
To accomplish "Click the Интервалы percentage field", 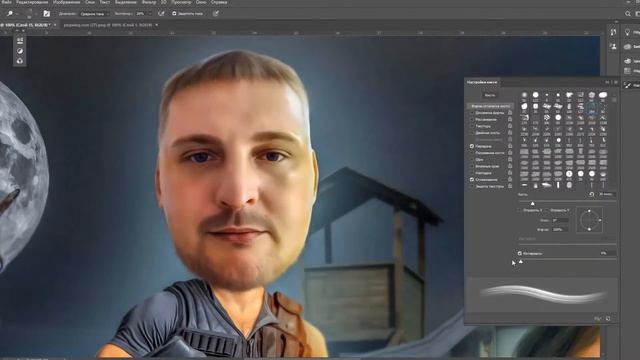I will [607, 253].
